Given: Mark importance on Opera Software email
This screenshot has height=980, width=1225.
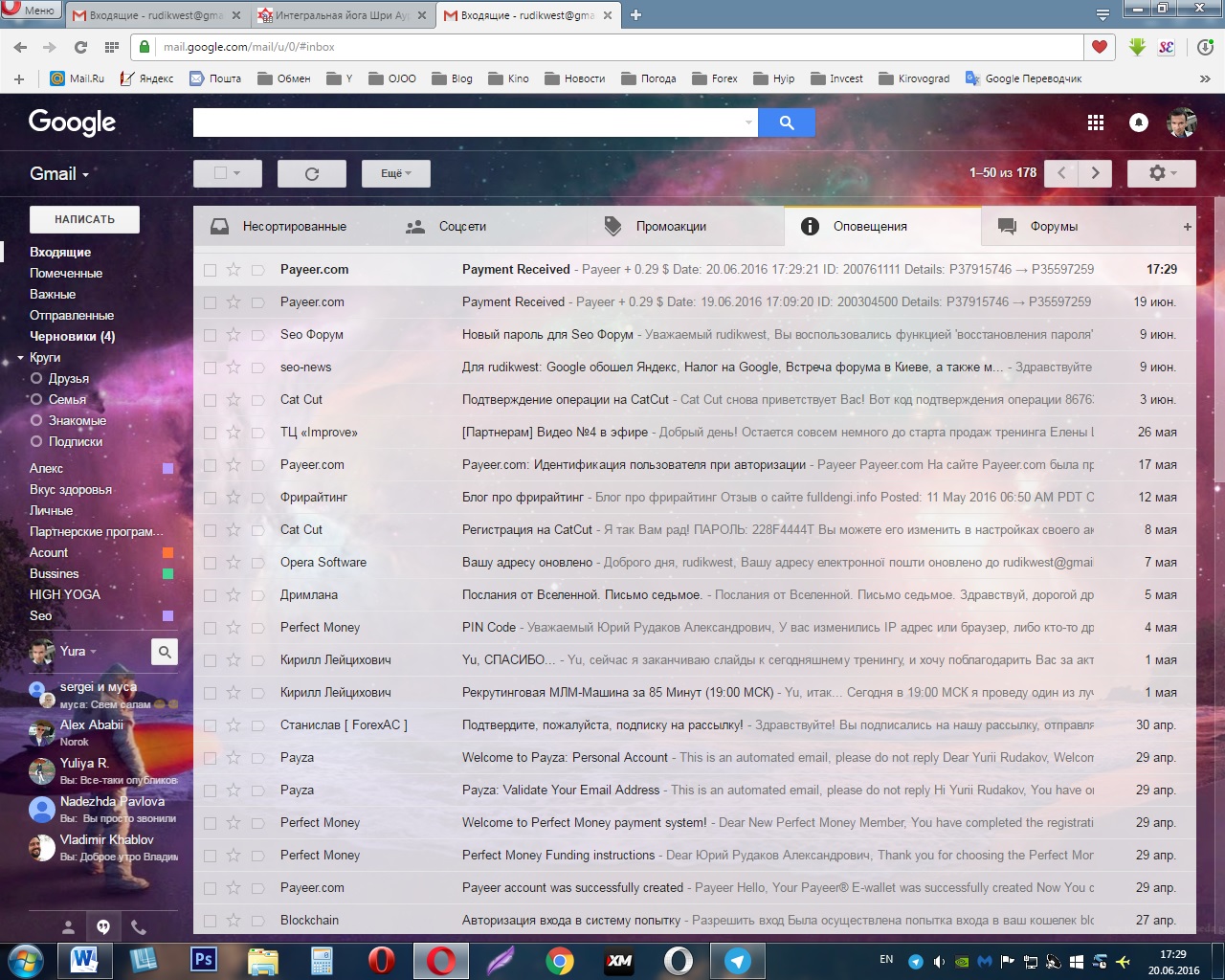Looking at the screenshot, I should [x=257, y=562].
